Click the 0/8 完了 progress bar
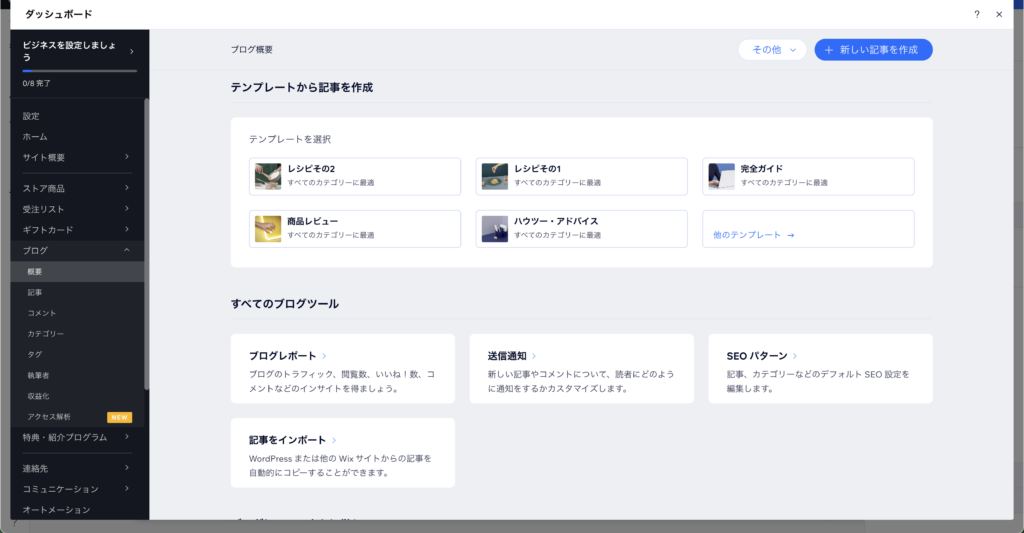 pyautogui.click(x=80, y=71)
